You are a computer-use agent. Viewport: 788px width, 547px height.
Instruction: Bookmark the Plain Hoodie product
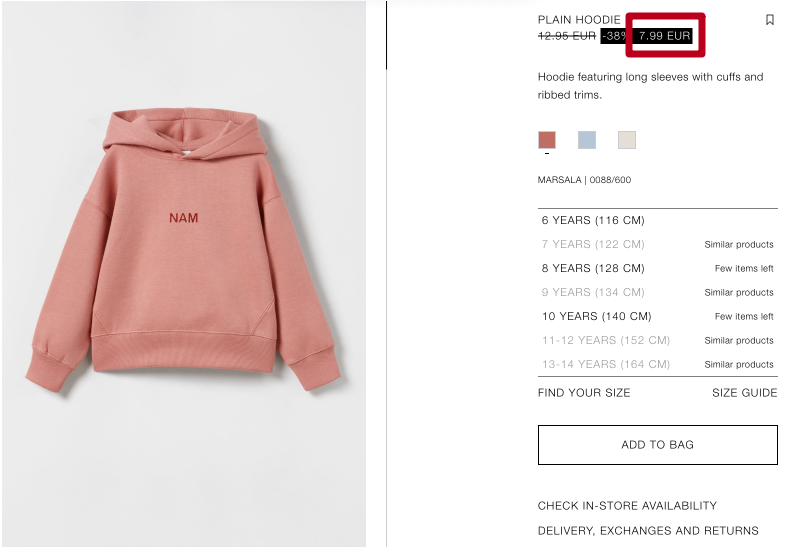[769, 20]
